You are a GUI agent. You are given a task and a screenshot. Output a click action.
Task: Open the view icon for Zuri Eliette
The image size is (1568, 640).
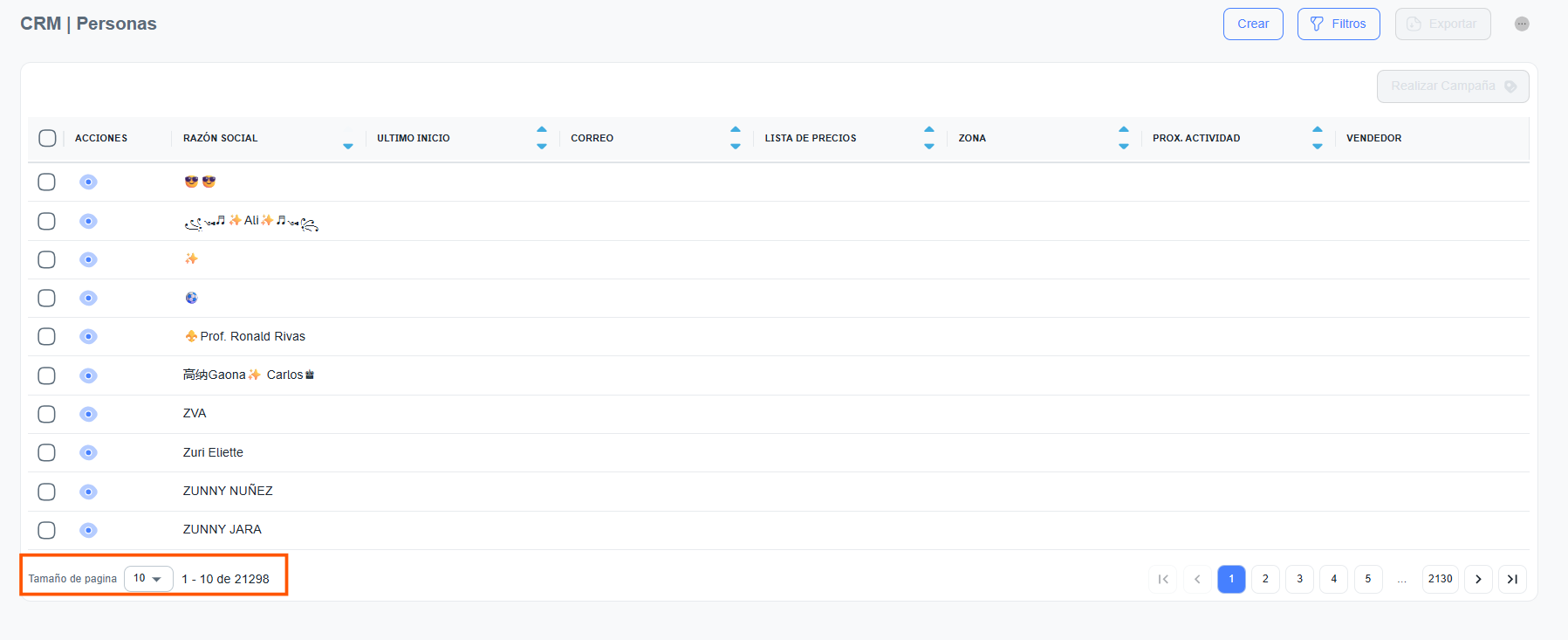88,452
